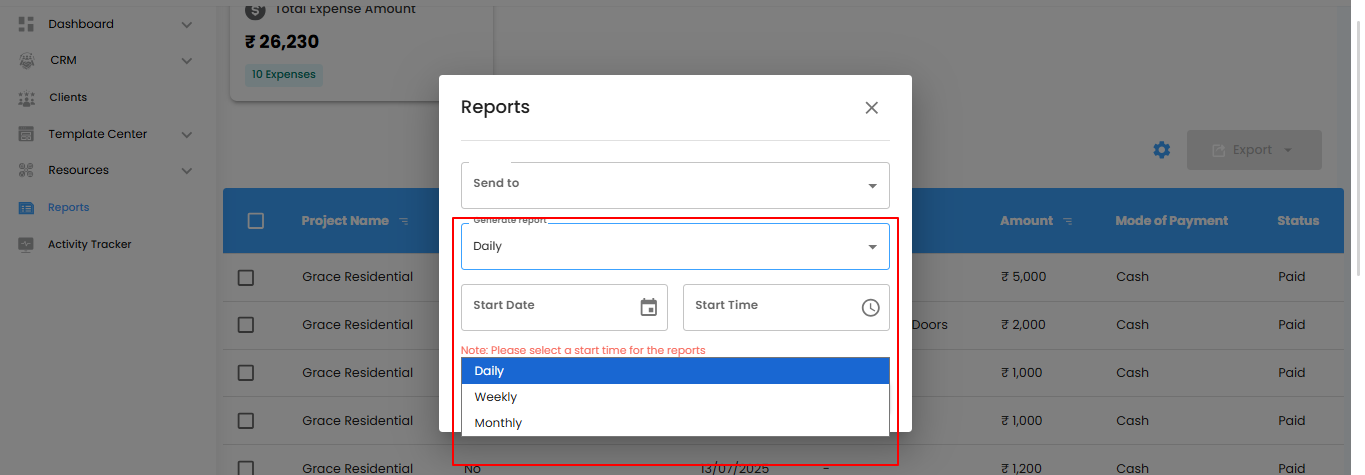Screen dimensions: 1365x475
Task: Expand the Resources sidebar menu chevron
Action: [187, 171]
